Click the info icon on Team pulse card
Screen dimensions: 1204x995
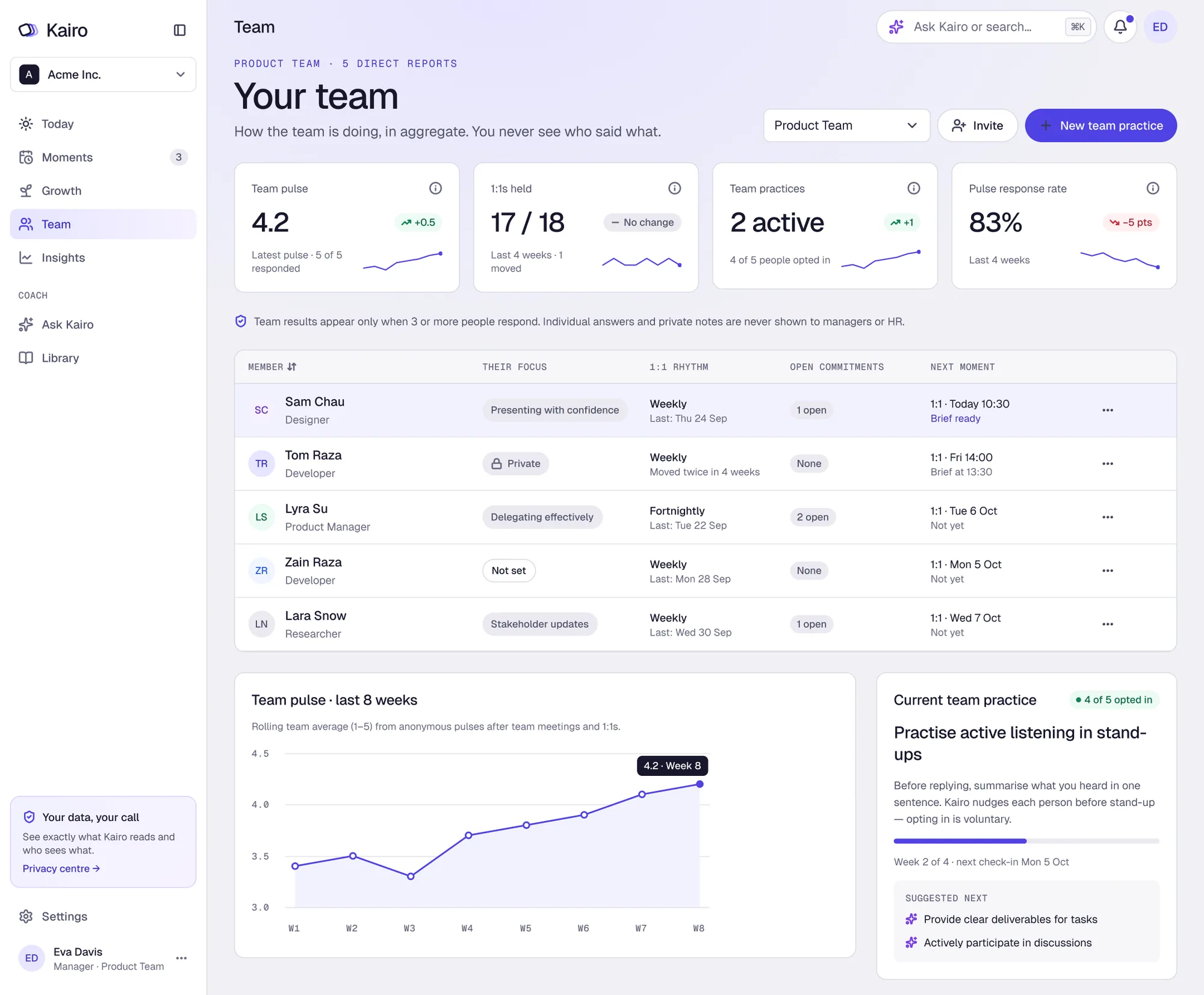coord(435,188)
